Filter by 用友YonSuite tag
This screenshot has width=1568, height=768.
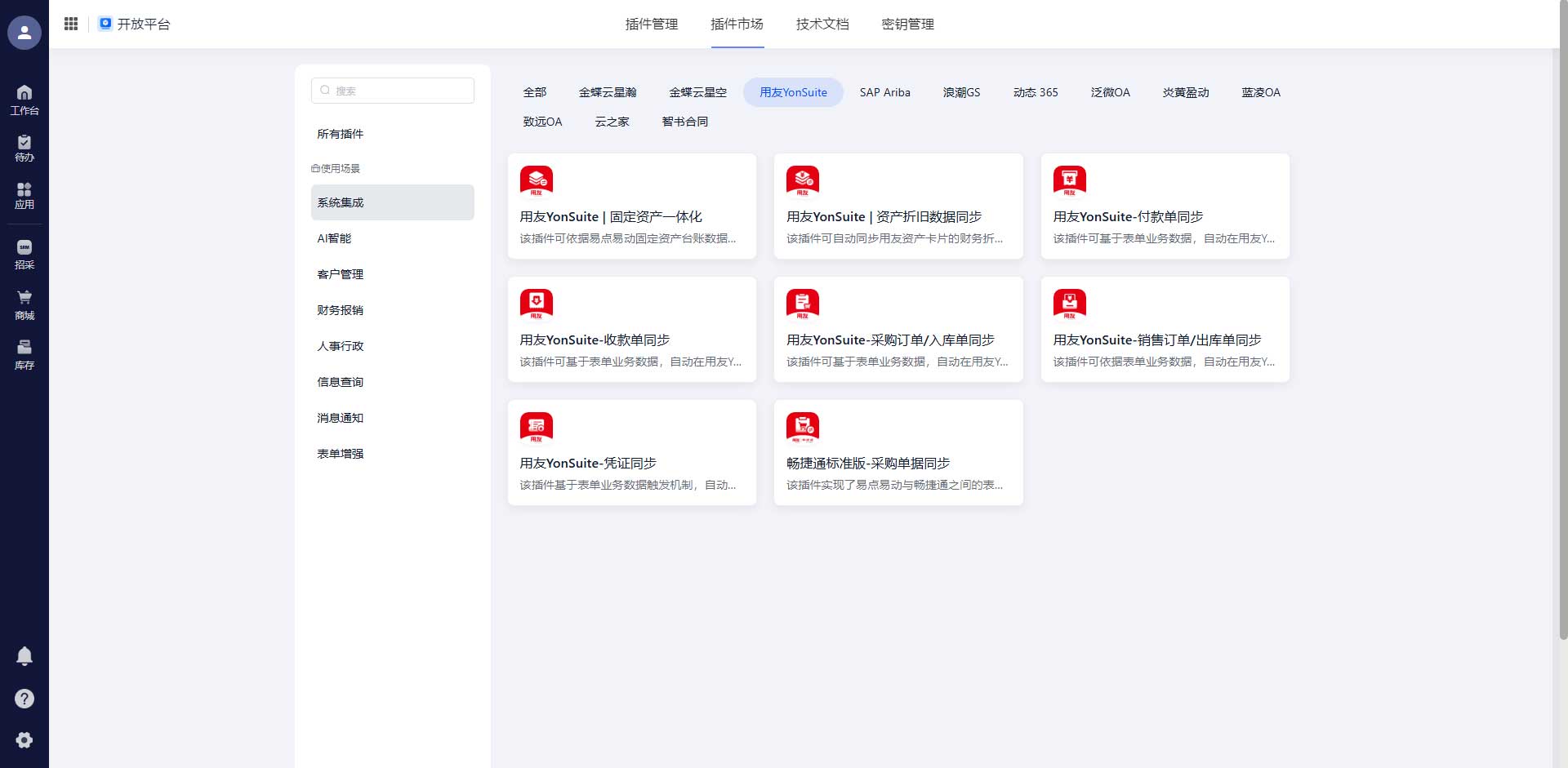(x=793, y=92)
